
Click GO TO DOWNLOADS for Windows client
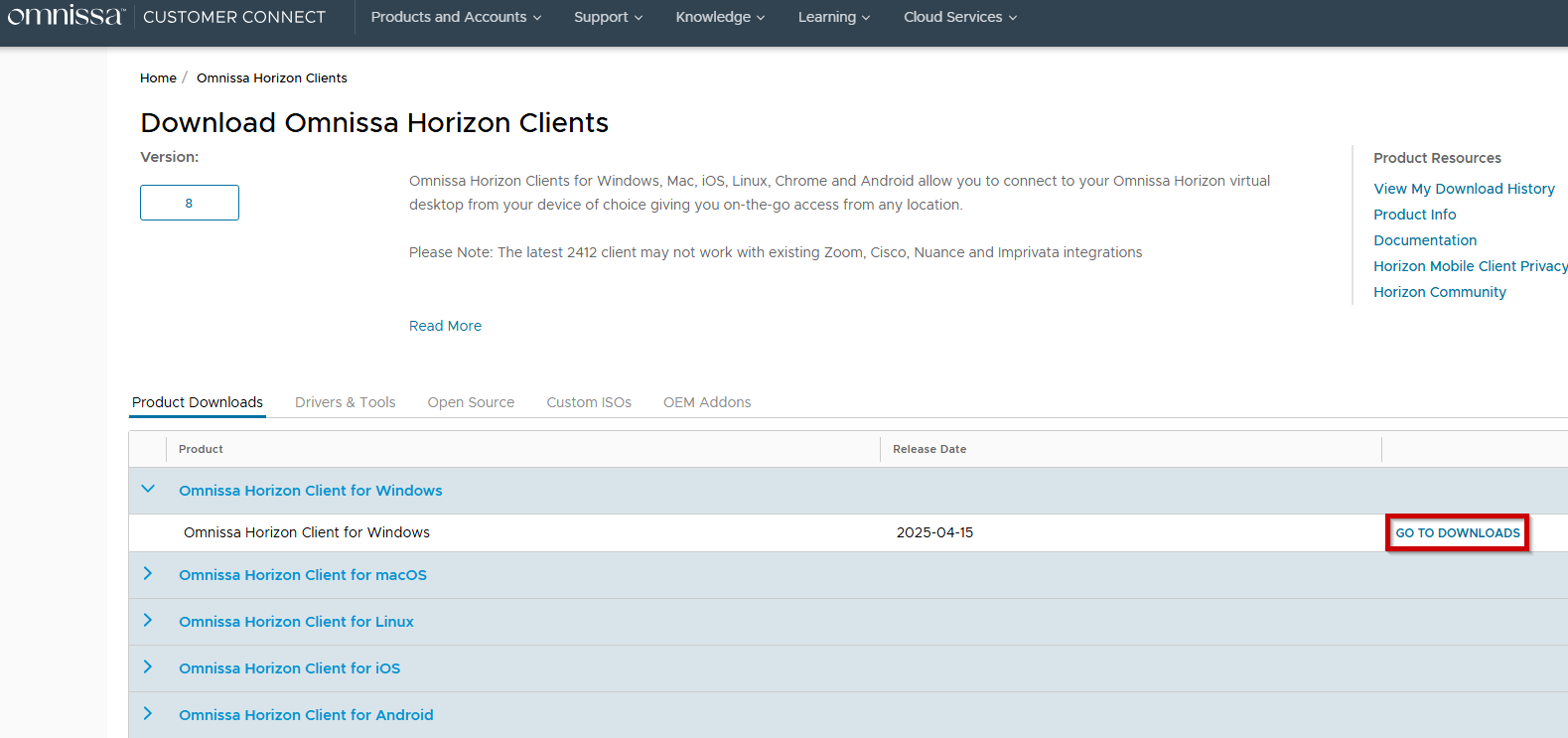coord(1458,533)
